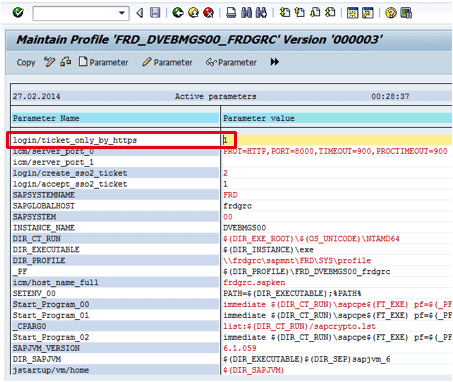
Task: Select the DIR_CT_RUN parameter name
Action: pyautogui.click(x=37, y=239)
